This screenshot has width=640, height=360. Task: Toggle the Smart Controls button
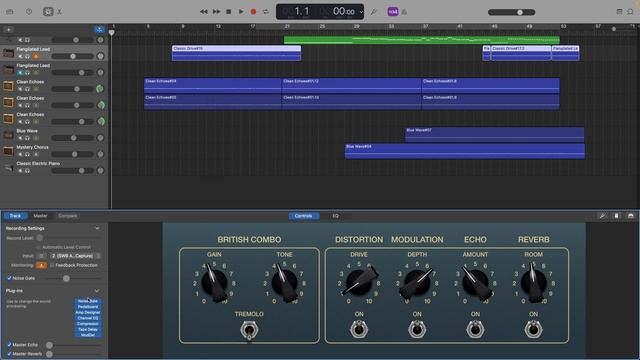[x=48, y=12]
